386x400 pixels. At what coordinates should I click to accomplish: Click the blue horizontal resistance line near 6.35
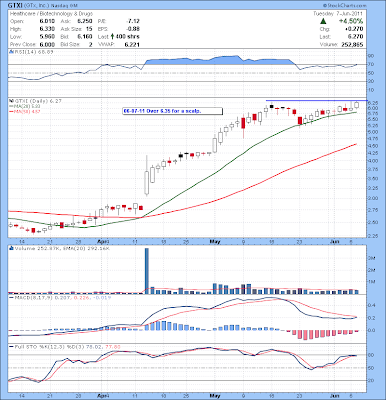coord(317,100)
